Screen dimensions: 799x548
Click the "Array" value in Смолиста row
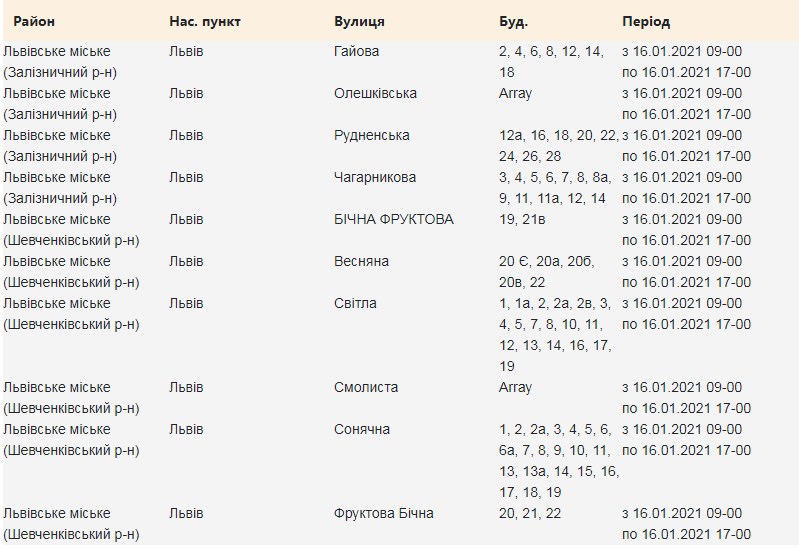[515, 387]
